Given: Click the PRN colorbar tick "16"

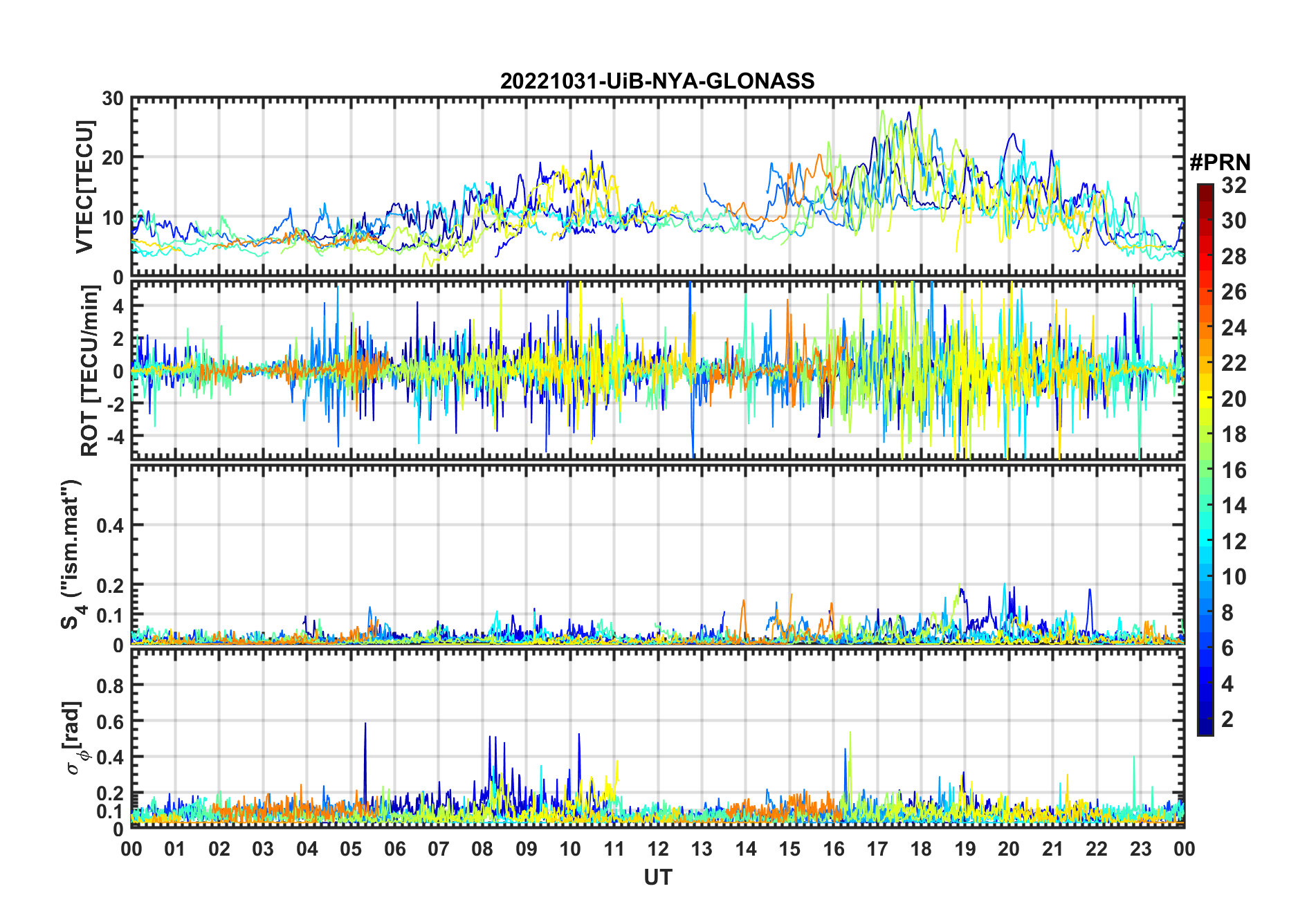Looking at the screenshot, I should coord(1234,470).
